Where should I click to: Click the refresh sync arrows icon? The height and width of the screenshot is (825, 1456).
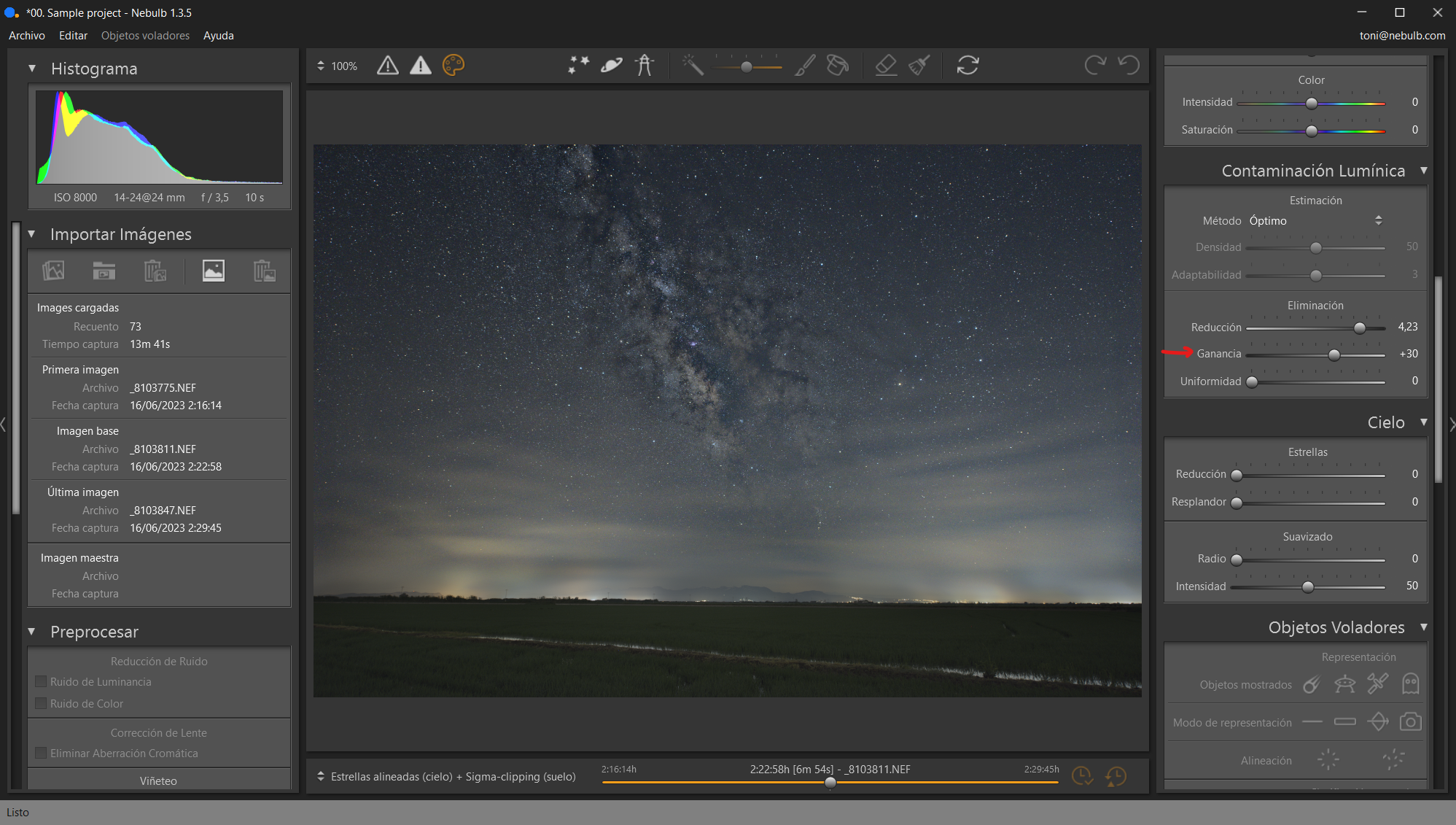click(968, 66)
